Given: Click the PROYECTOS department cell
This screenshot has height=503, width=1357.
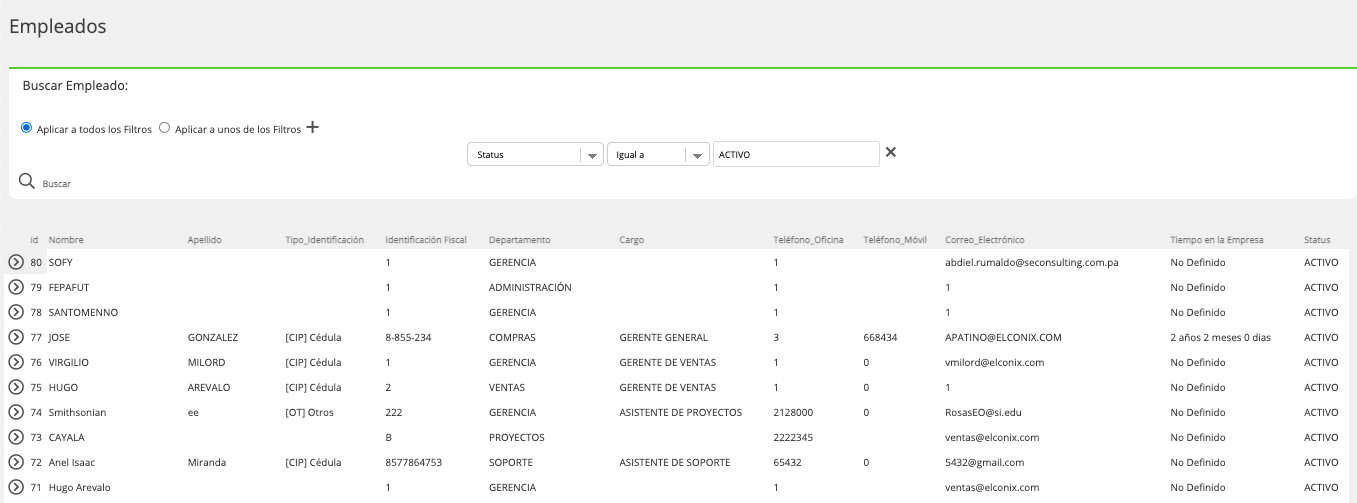Looking at the screenshot, I should (516, 437).
